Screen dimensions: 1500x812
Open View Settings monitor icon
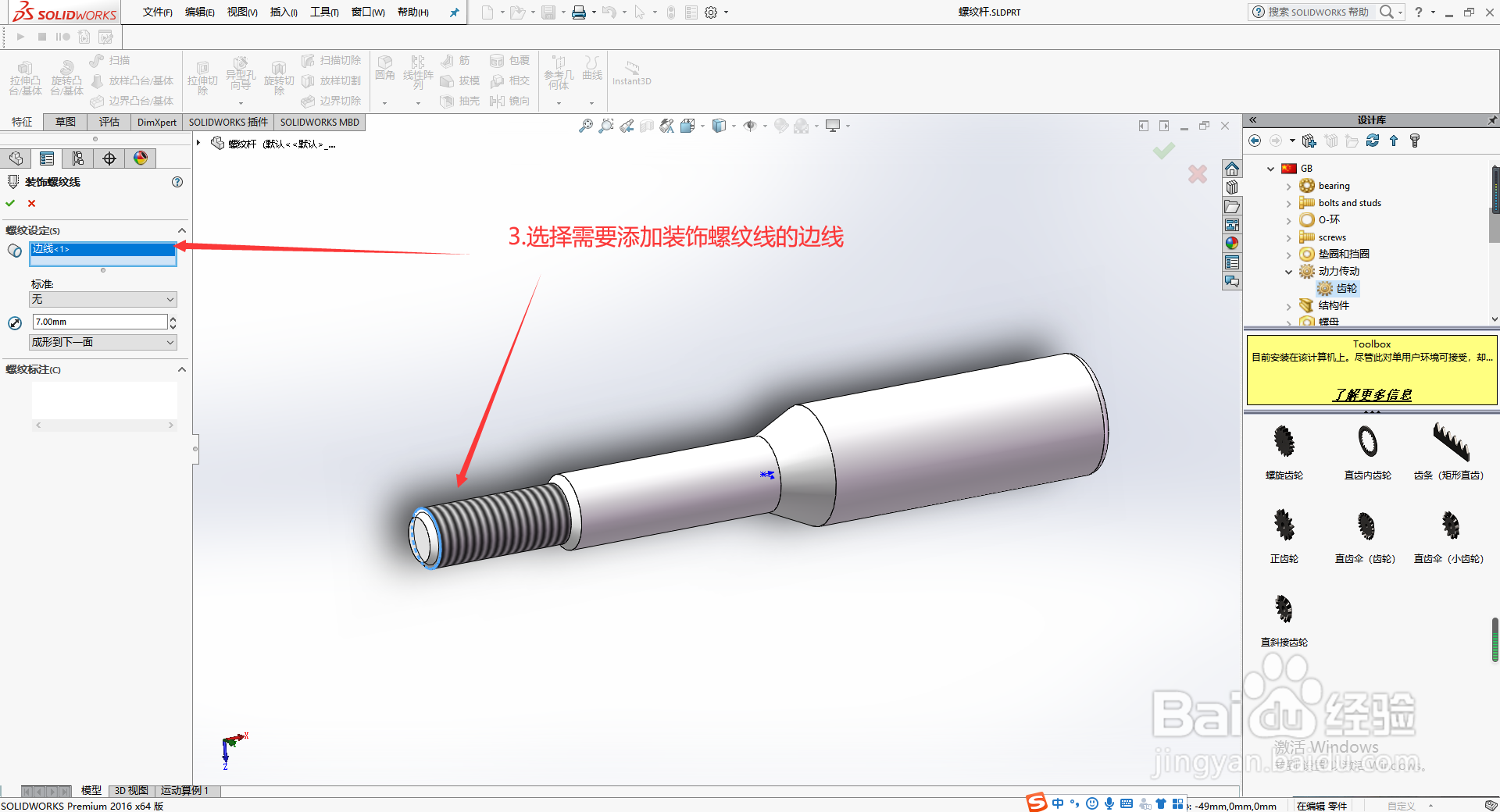[833, 126]
